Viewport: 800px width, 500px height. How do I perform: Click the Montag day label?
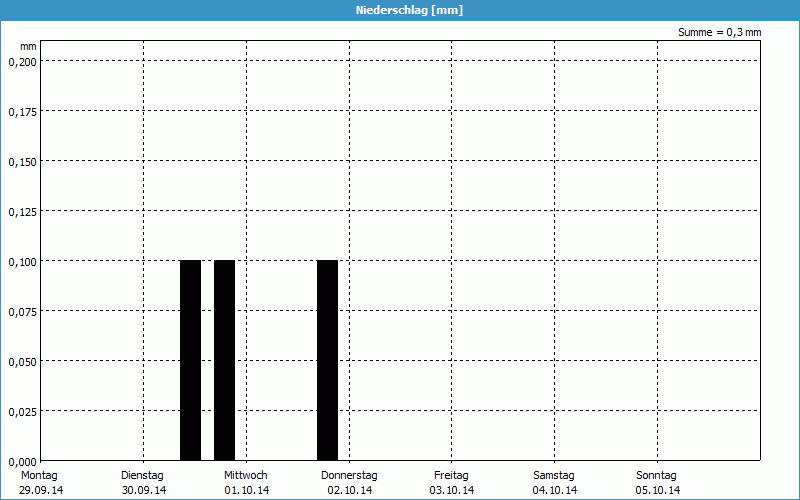tap(39, 476)
